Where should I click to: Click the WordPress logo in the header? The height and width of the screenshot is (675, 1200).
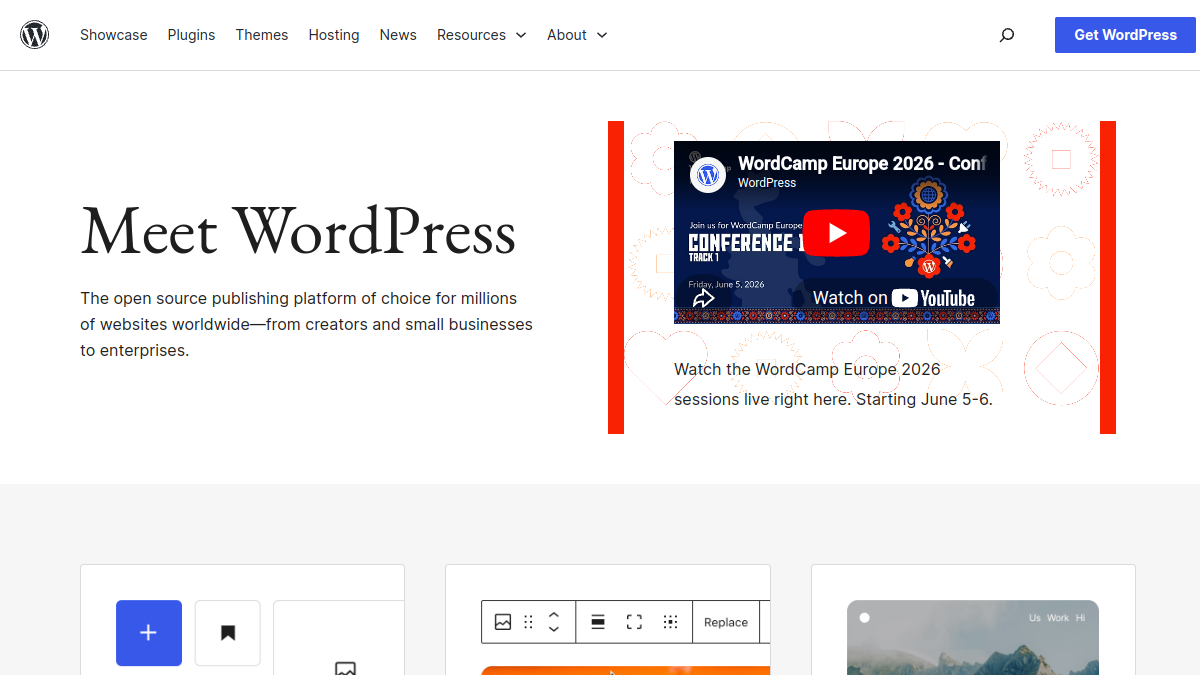(35, 35)
